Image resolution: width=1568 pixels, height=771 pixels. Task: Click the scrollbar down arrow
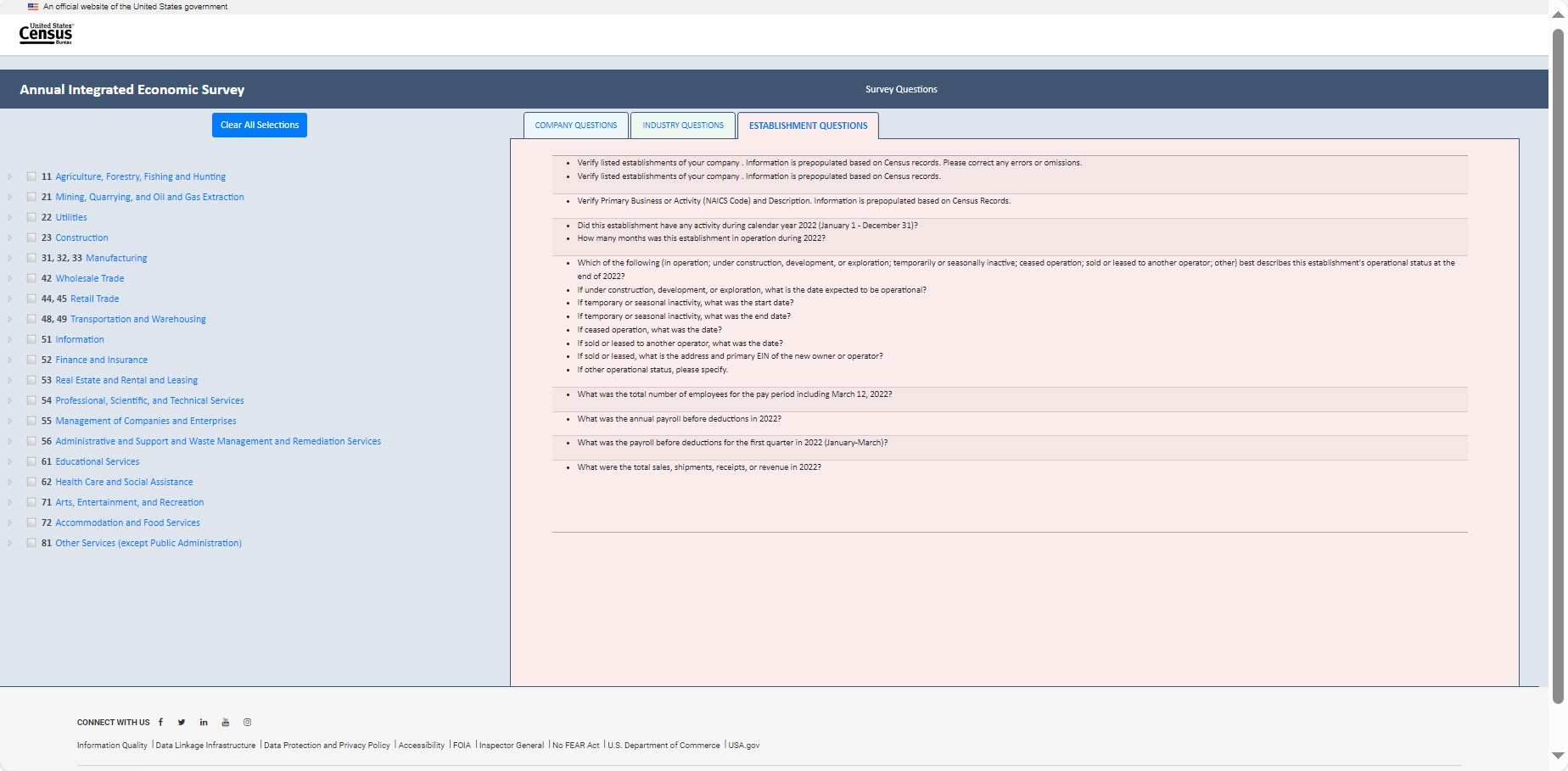point(1558,755)
